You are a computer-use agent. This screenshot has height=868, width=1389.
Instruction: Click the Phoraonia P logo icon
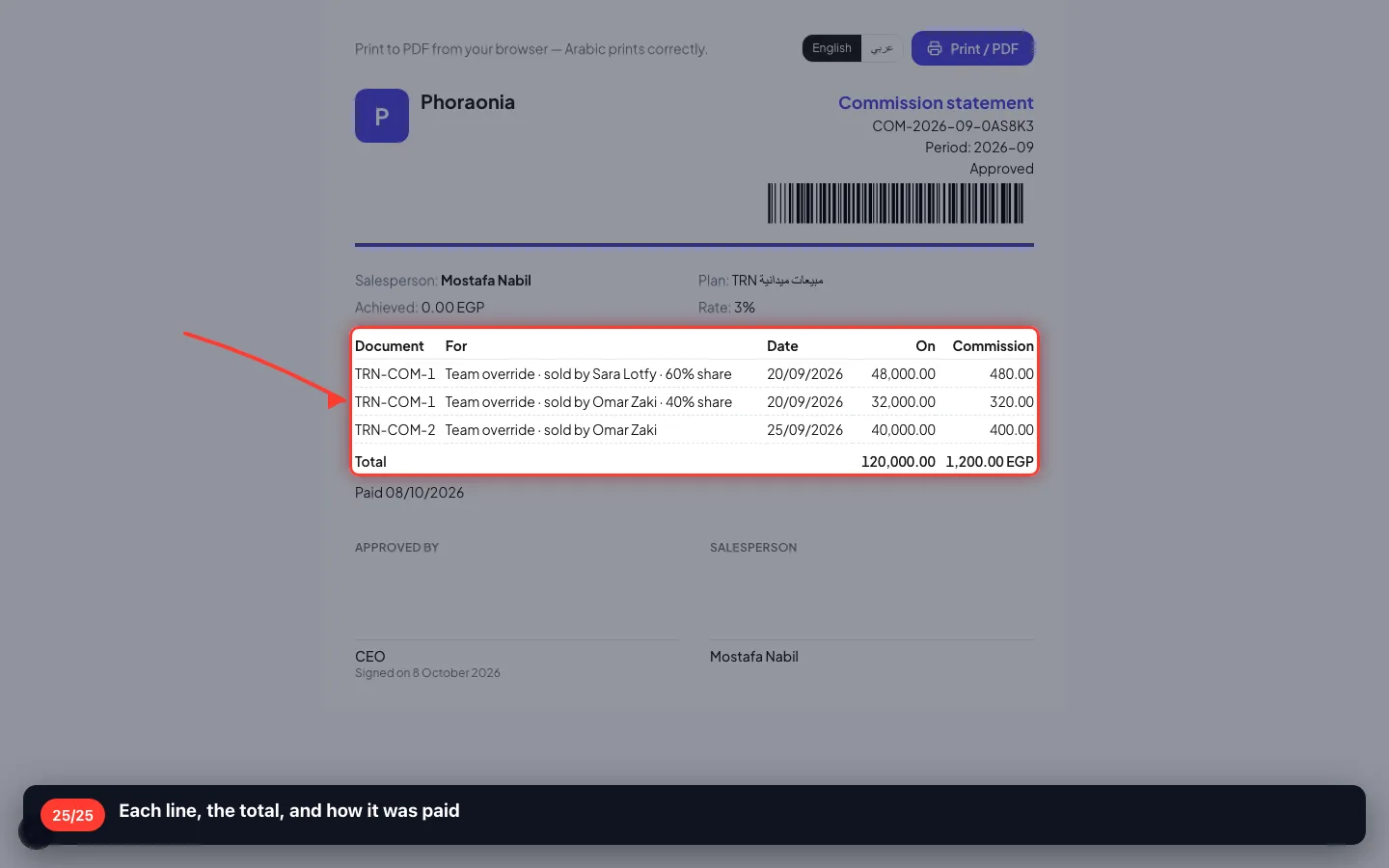382,116
